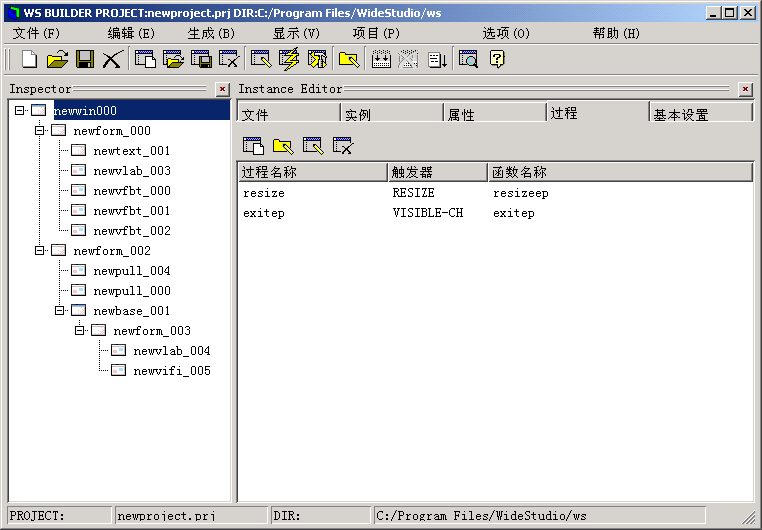The height and width of the screenshot is (530, 762).
Task: Select newvfbt_001 in the tree
Action: [132, 210]
